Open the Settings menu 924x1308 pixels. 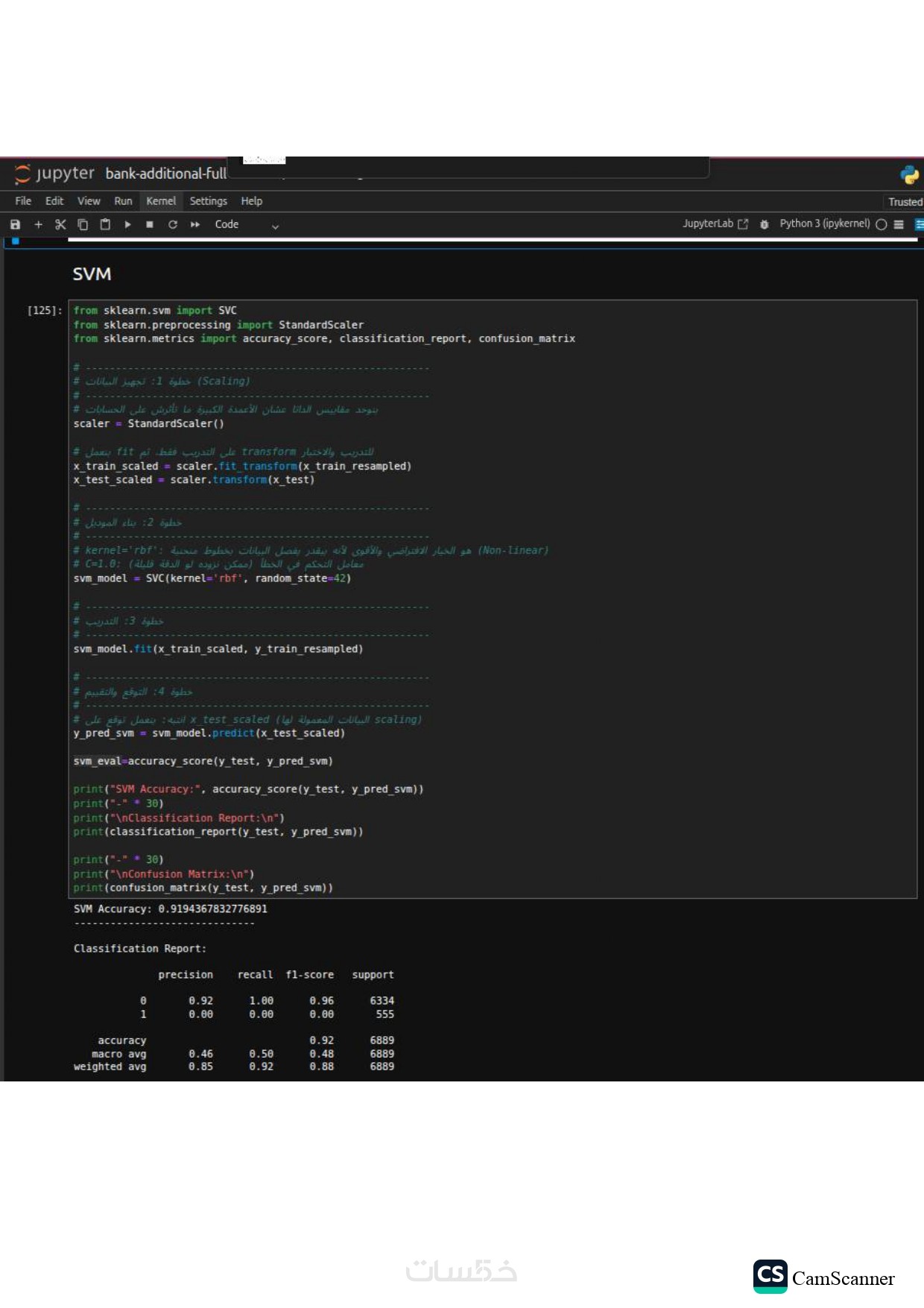coord(208,201)
